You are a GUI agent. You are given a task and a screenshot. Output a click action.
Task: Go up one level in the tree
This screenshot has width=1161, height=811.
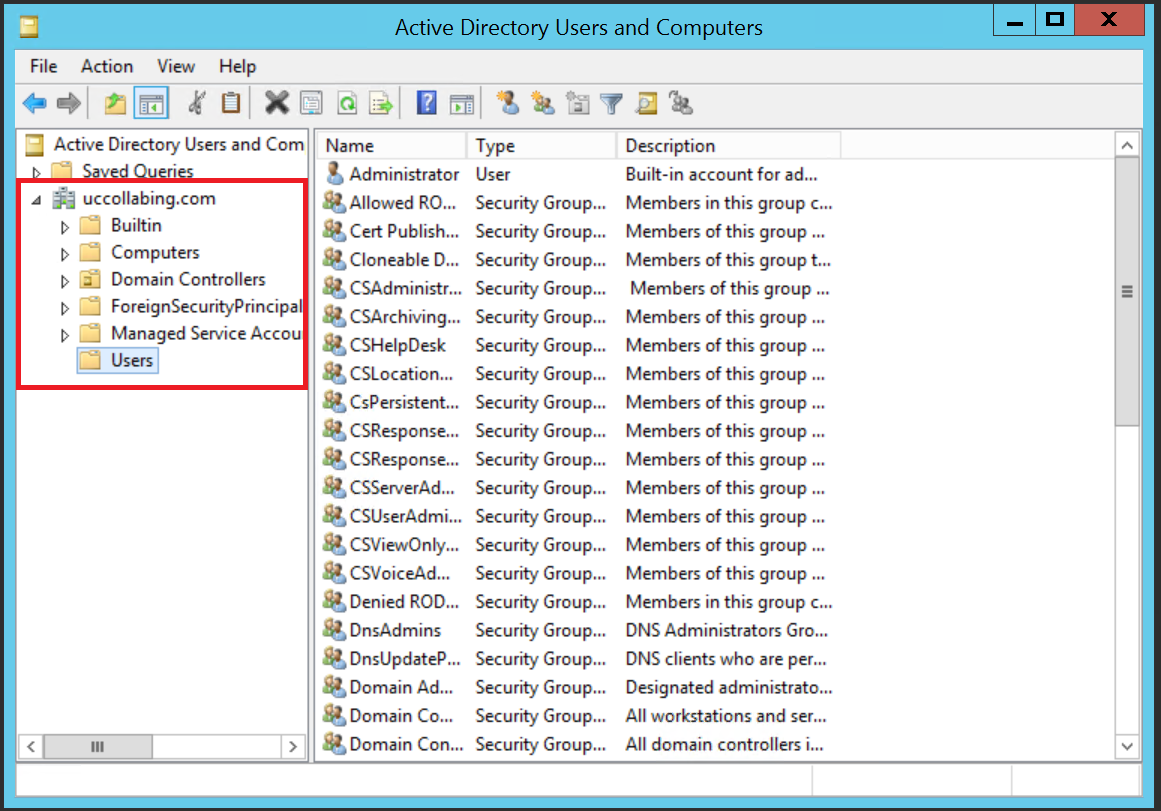(115, 103)
